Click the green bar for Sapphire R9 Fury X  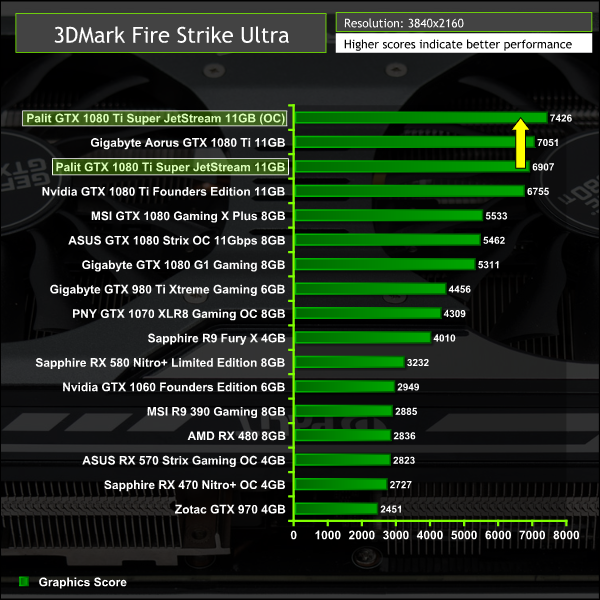363,338
